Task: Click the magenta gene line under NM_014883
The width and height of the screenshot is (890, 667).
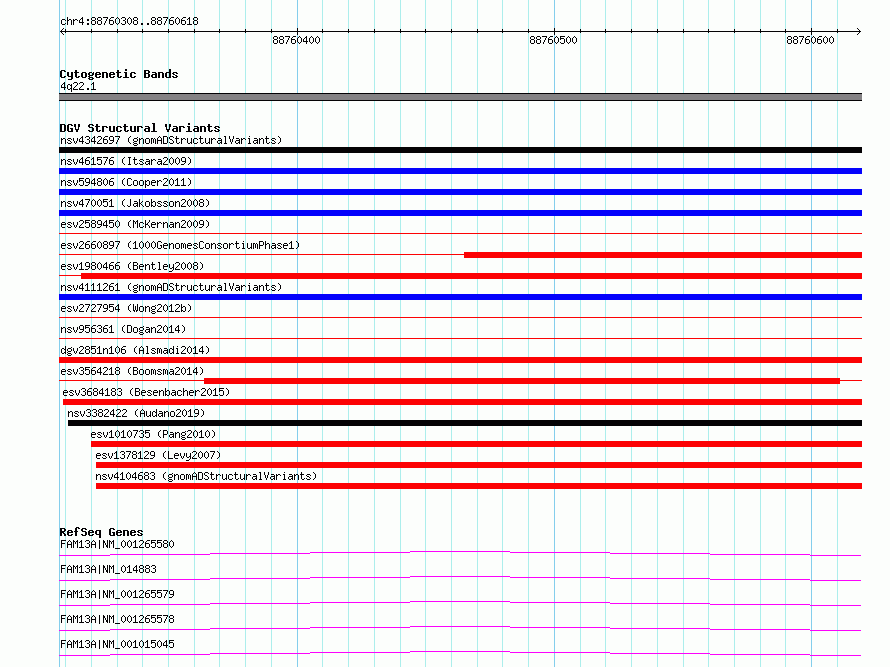Action: point(460,577)
